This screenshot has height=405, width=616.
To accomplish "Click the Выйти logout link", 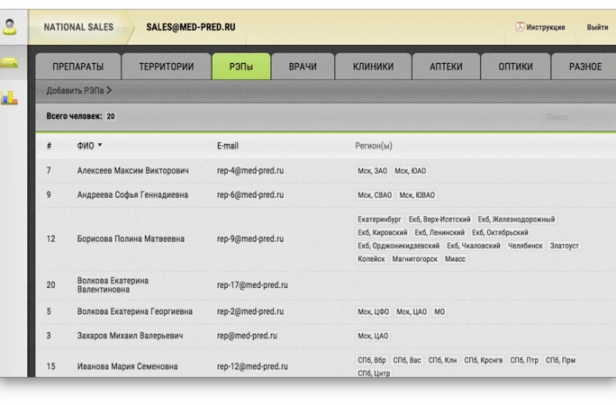I will point(597,28).
